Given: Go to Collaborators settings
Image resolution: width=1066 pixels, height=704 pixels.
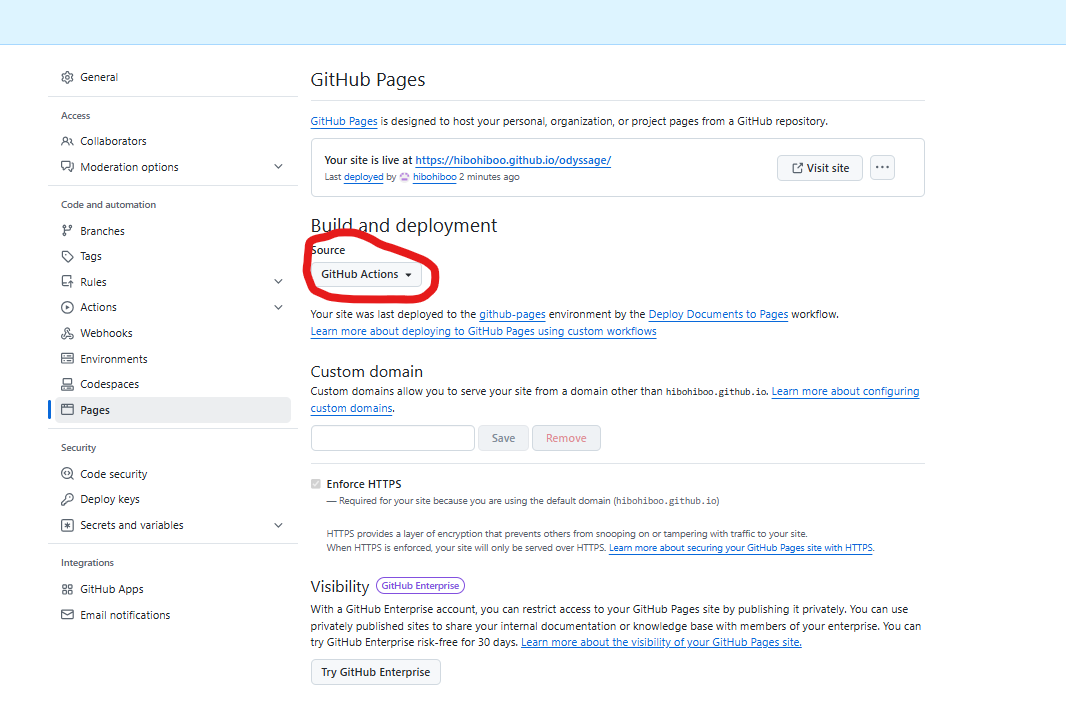Looking at the screenshot, I should click(x=114, y=141).
